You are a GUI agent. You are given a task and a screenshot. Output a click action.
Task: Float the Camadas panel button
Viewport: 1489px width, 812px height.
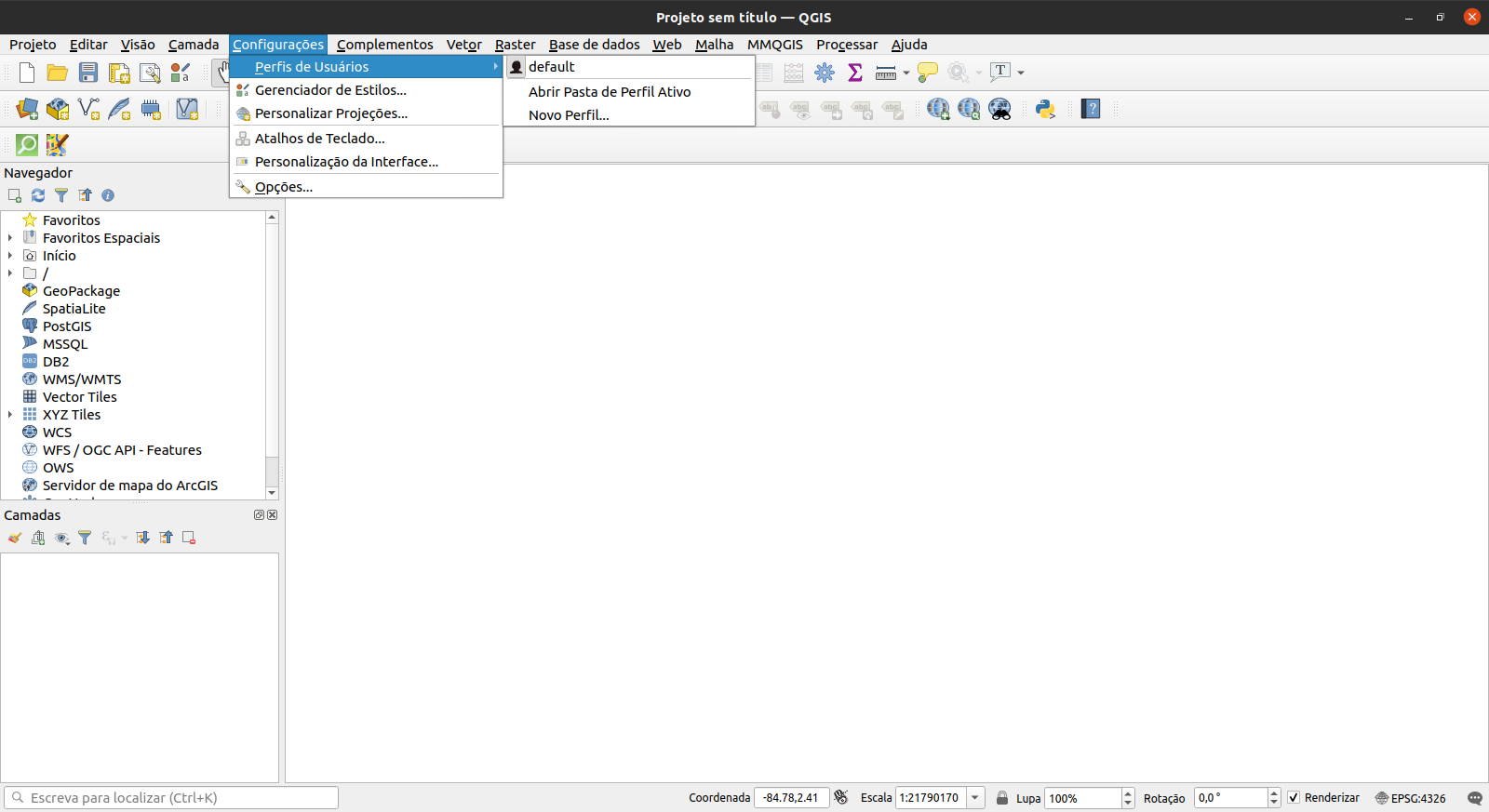tap(259, 515)
